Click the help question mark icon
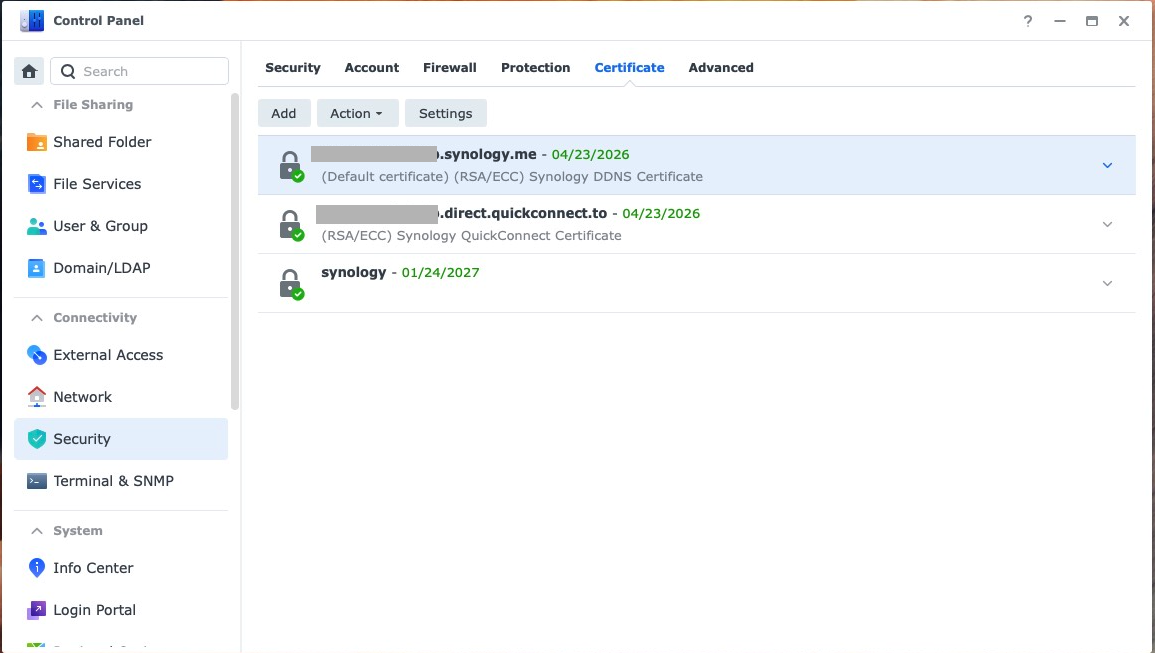The image size is (1155, 653). click(x=1028, y=21)
